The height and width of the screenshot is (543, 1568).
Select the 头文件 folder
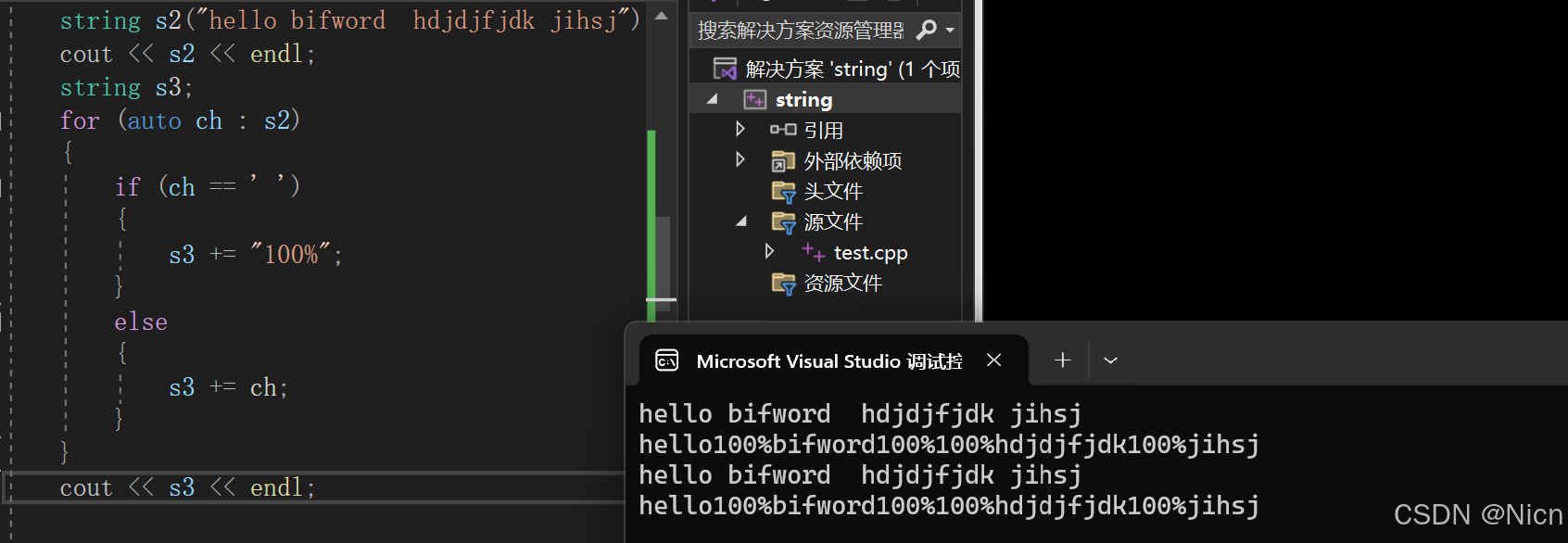[x=833, y=192]
